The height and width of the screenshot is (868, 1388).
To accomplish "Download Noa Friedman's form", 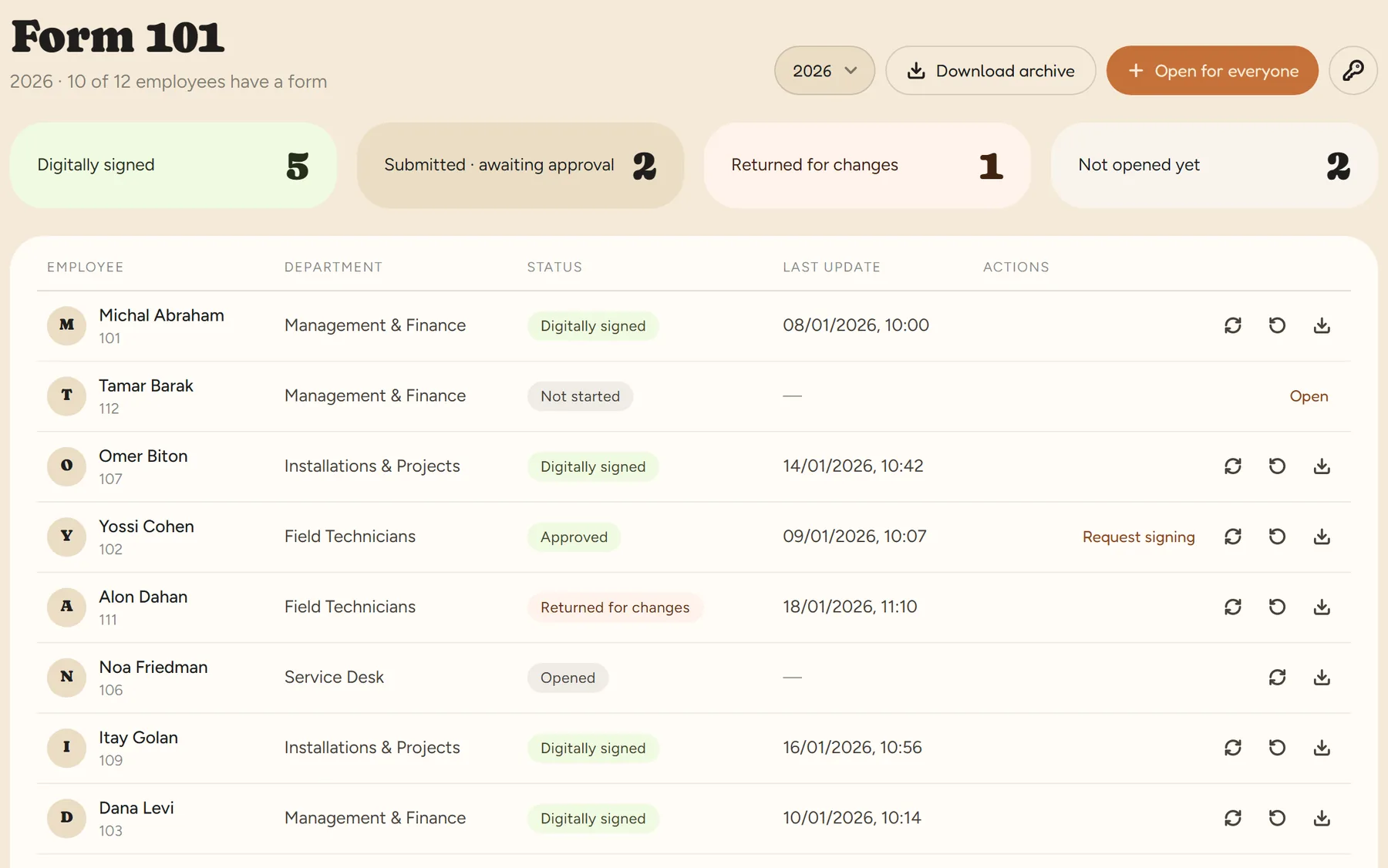I will click(1322, 678).
